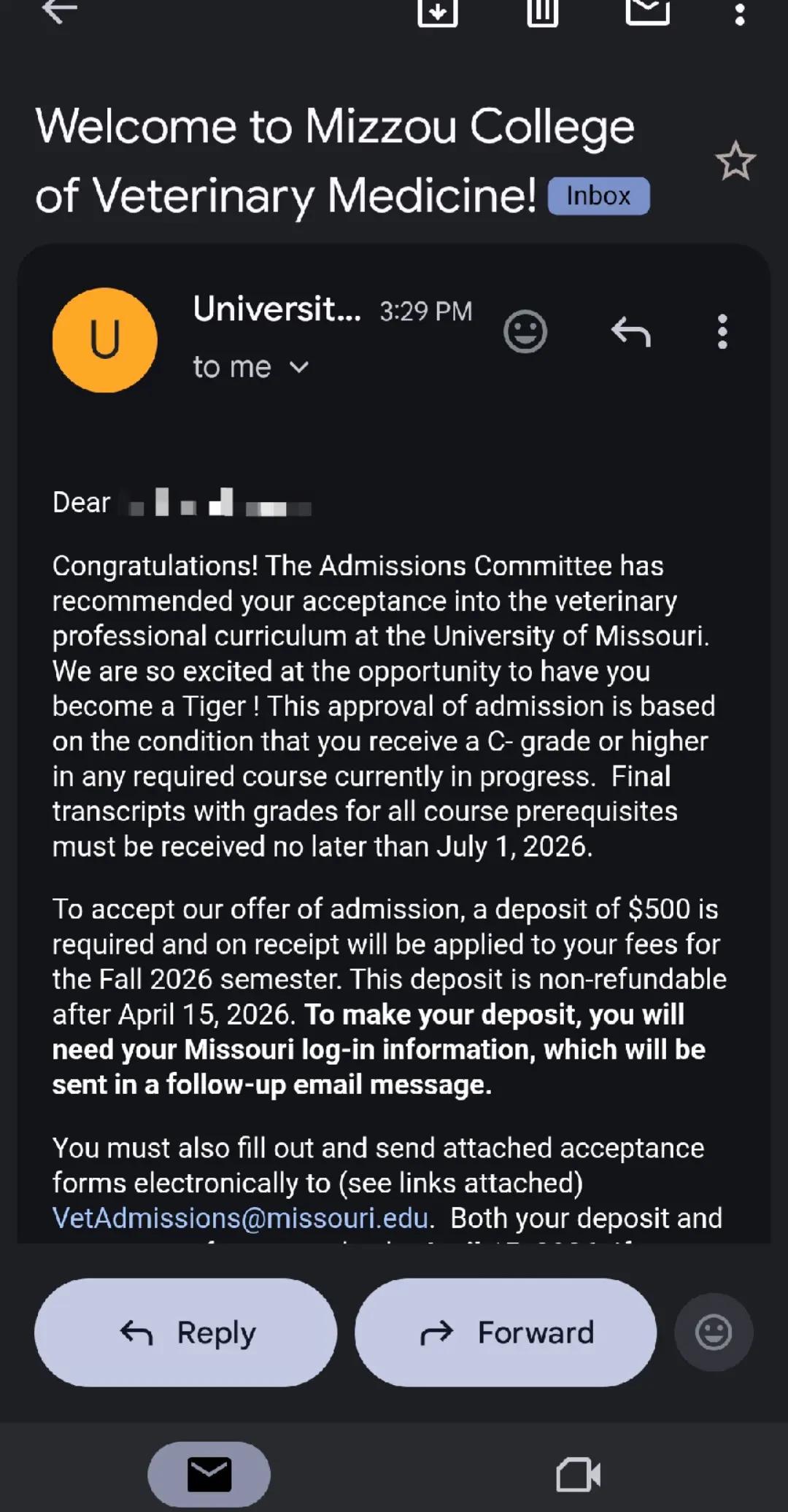This screenshot has width=788, height=1512.
Task: Tap the University sender name
Action: click(277, 309)
